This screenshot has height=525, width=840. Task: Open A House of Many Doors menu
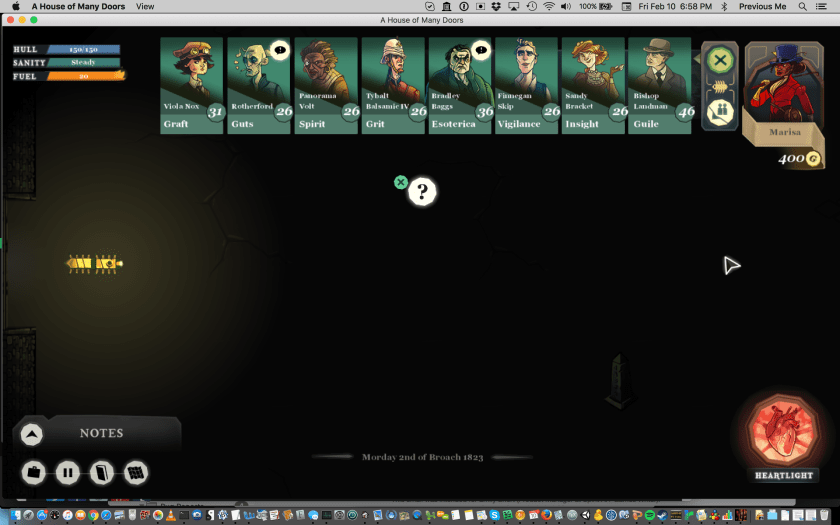click(x=78, y=6)
